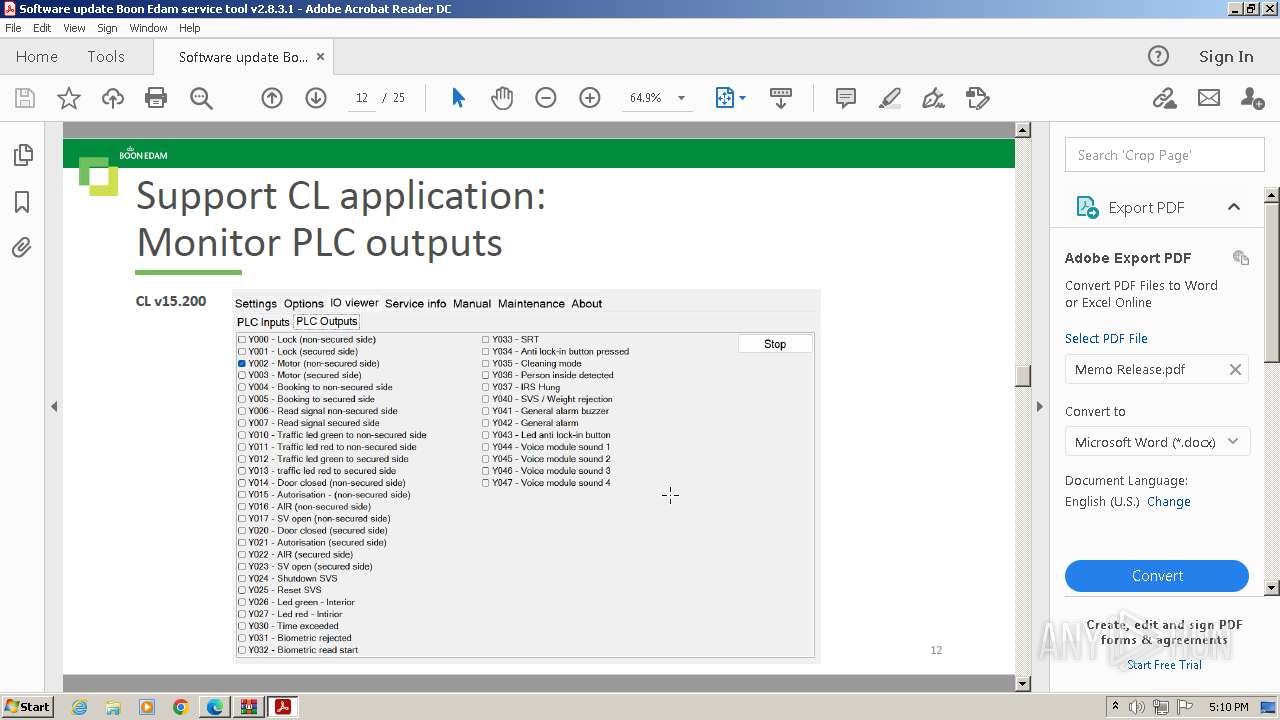Open the stamp and more tools icon
Image resolution: width=1280 pixels, height=720 pixels.
[978, 98]
